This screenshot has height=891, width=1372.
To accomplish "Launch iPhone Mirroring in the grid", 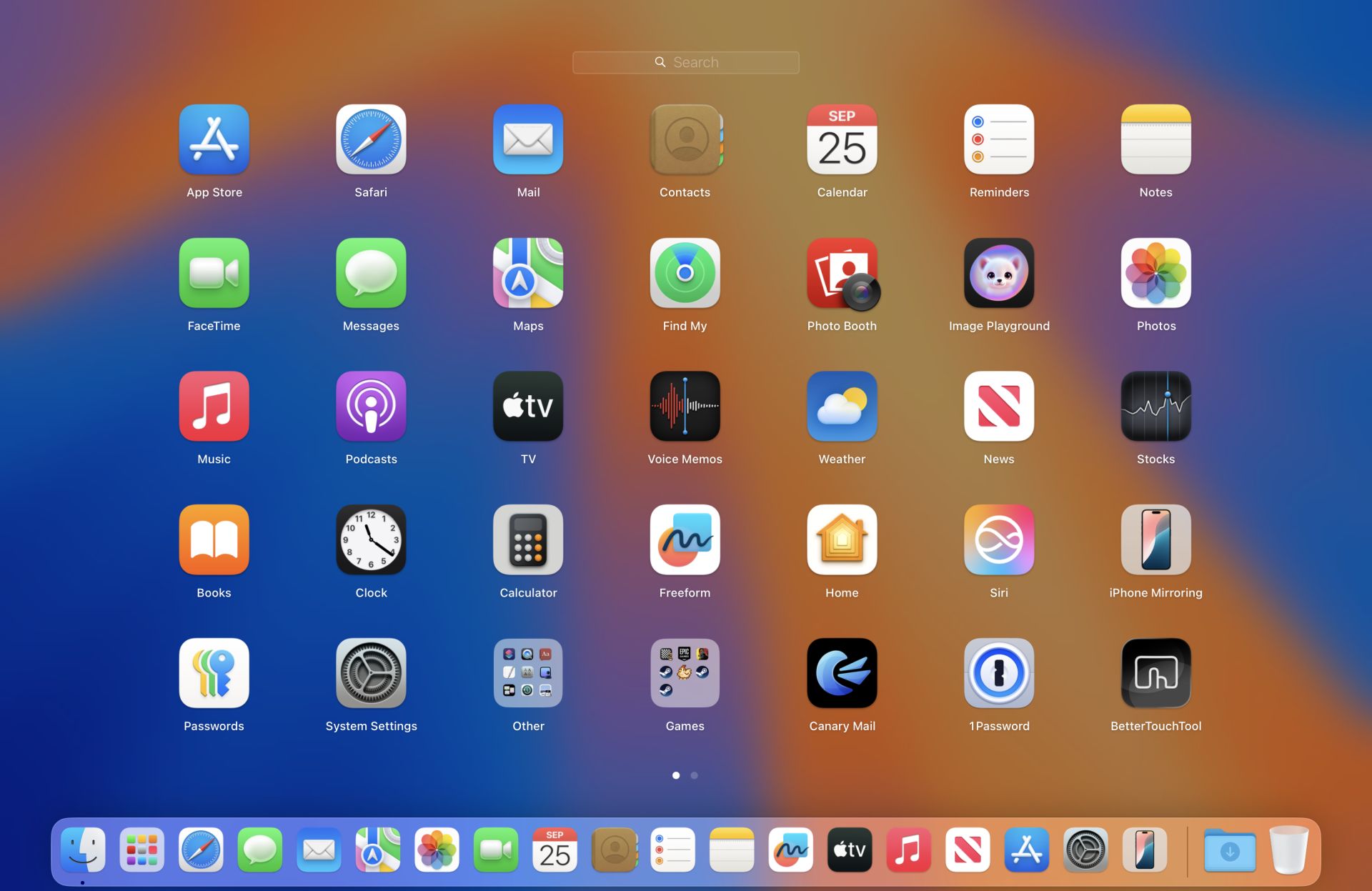I will point(1155,540).
